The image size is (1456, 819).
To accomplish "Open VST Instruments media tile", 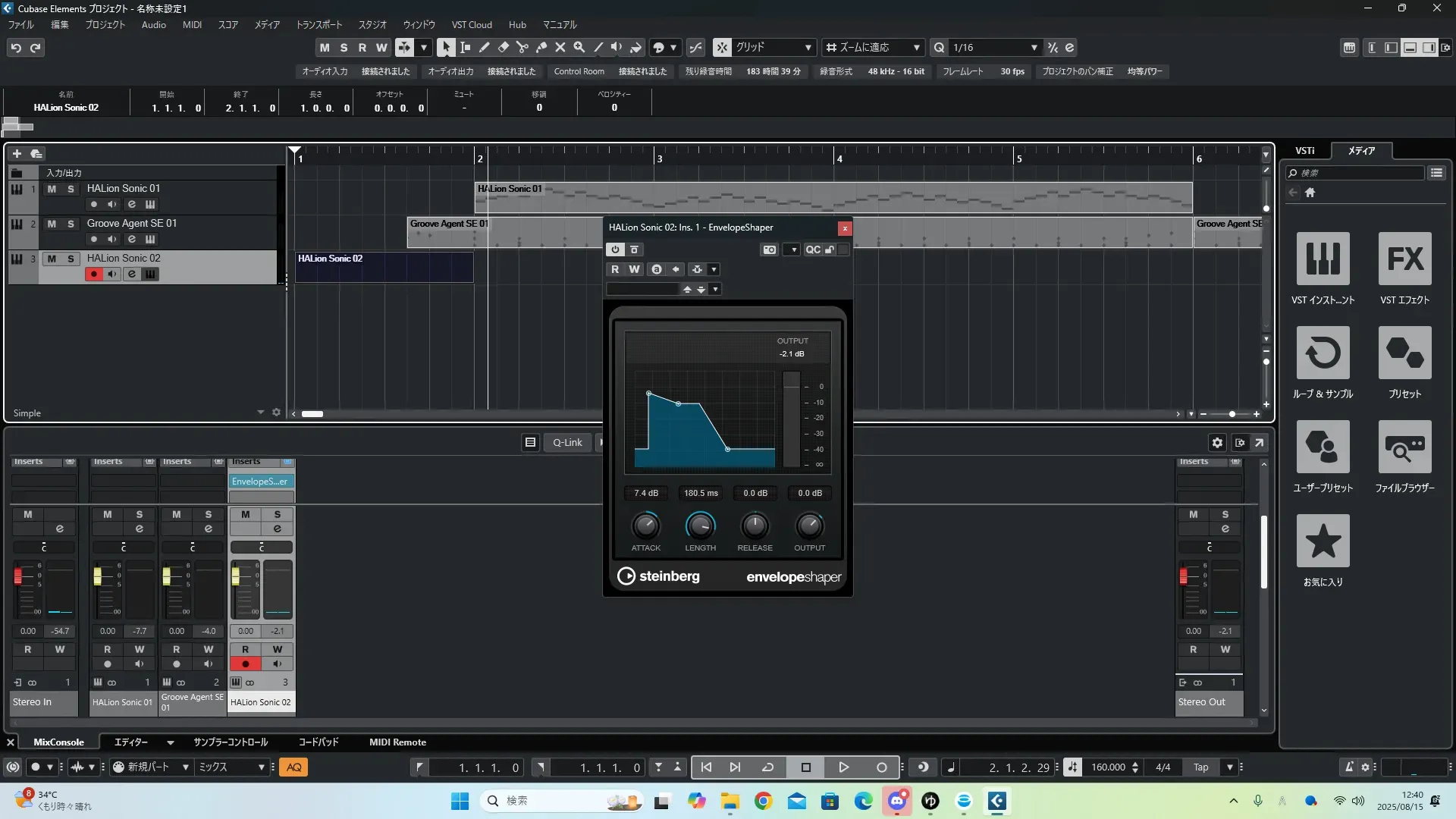I will 1323,259.
